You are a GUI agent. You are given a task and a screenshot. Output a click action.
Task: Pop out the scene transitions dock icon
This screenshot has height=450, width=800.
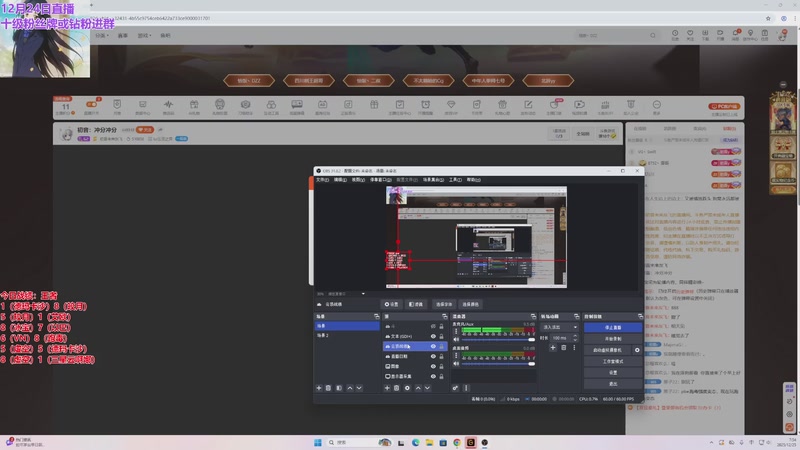click(x=577, y=317)
